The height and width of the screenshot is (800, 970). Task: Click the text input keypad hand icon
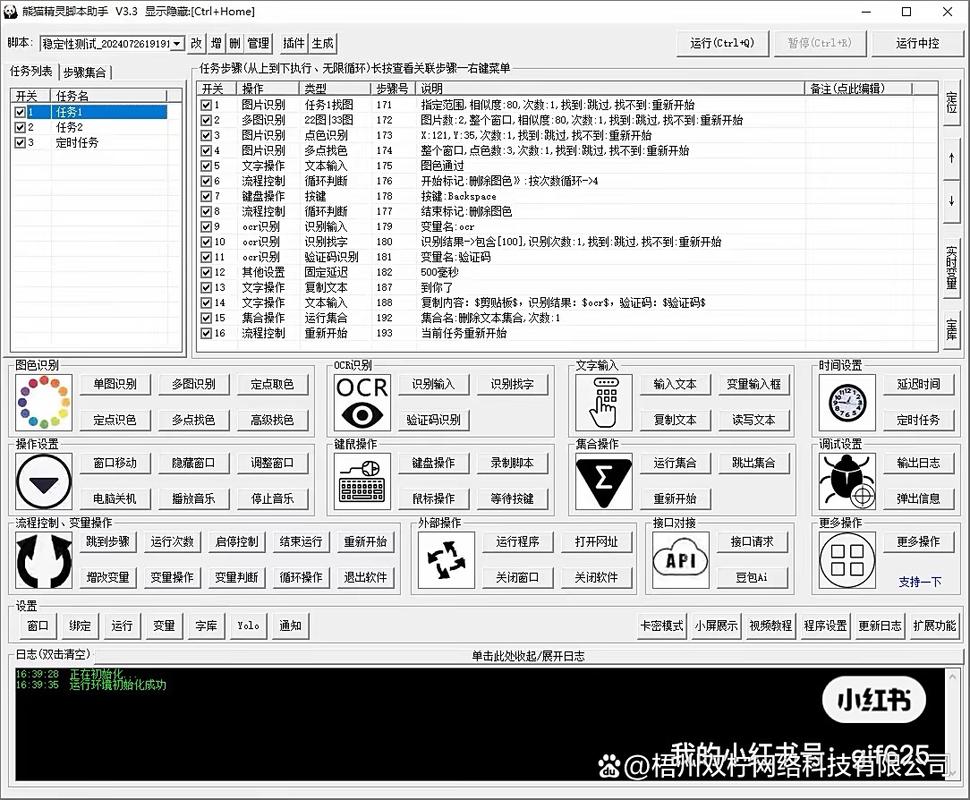point(604,402)
